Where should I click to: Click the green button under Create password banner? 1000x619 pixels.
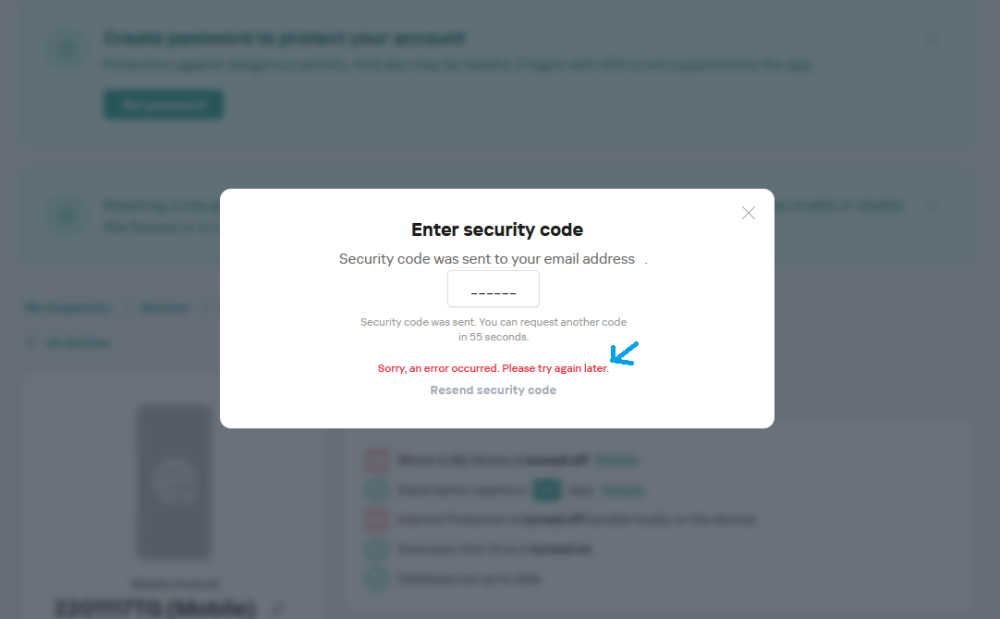163,104
